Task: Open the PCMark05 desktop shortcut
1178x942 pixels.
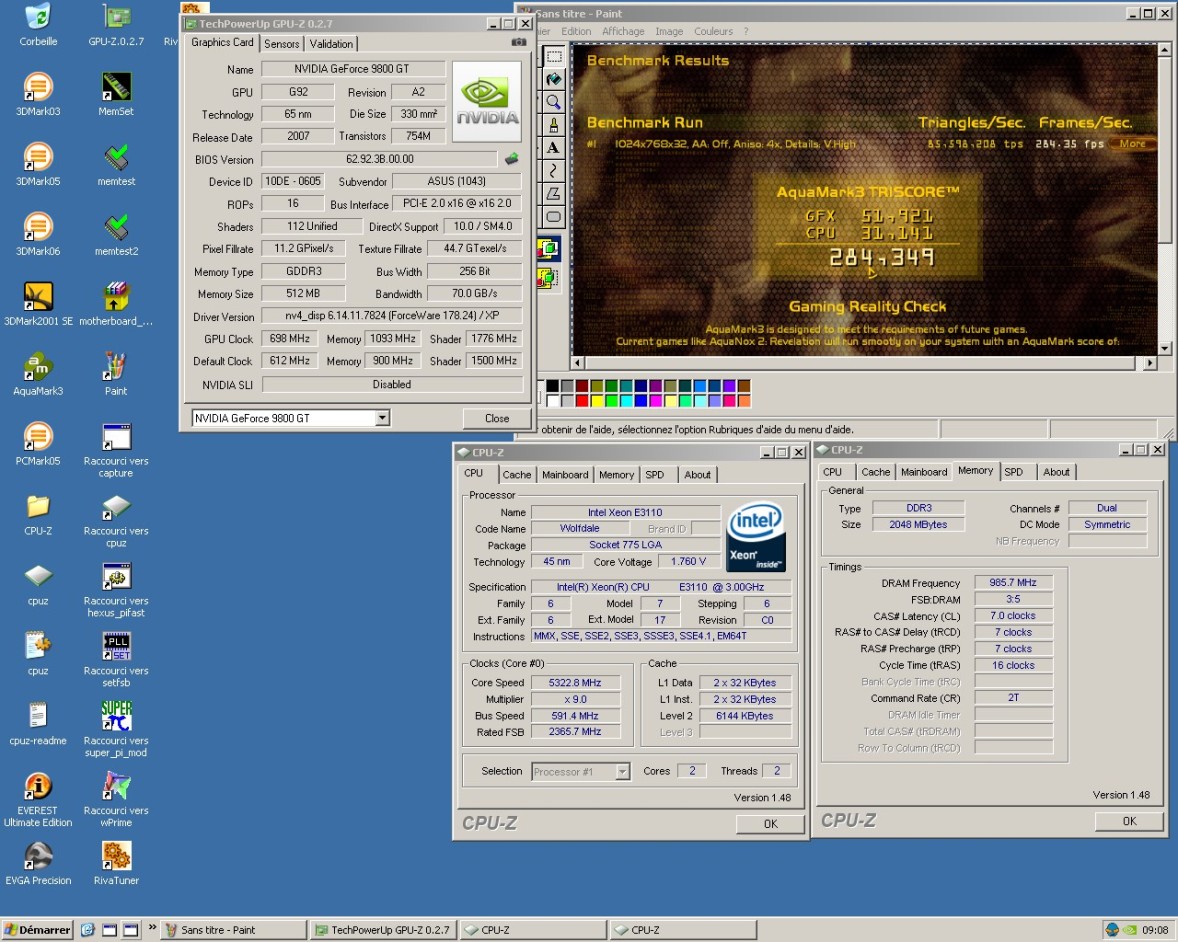Action: (x=38, y=443)
